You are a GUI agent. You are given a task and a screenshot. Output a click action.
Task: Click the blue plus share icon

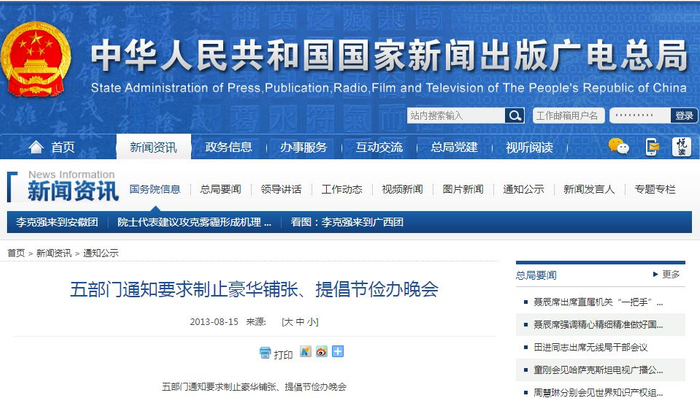(x=338, y=351)
